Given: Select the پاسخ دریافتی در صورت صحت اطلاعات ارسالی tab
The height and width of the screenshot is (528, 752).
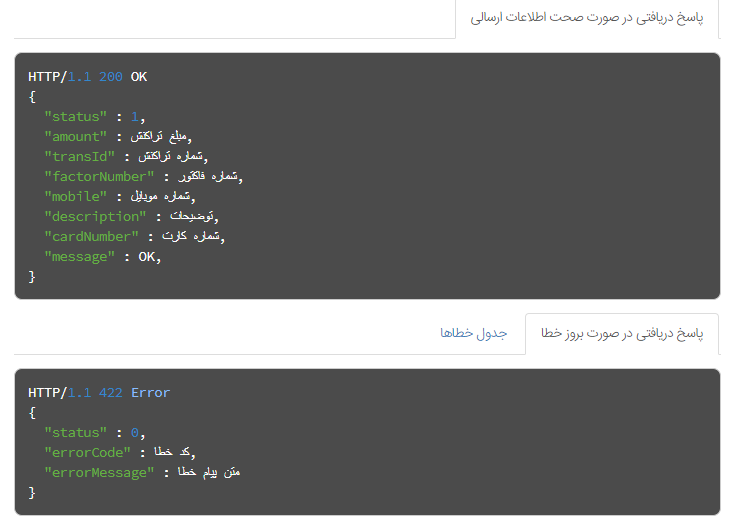Looking at the screenshot, I should pyautogui.click(x=587, y=18).
